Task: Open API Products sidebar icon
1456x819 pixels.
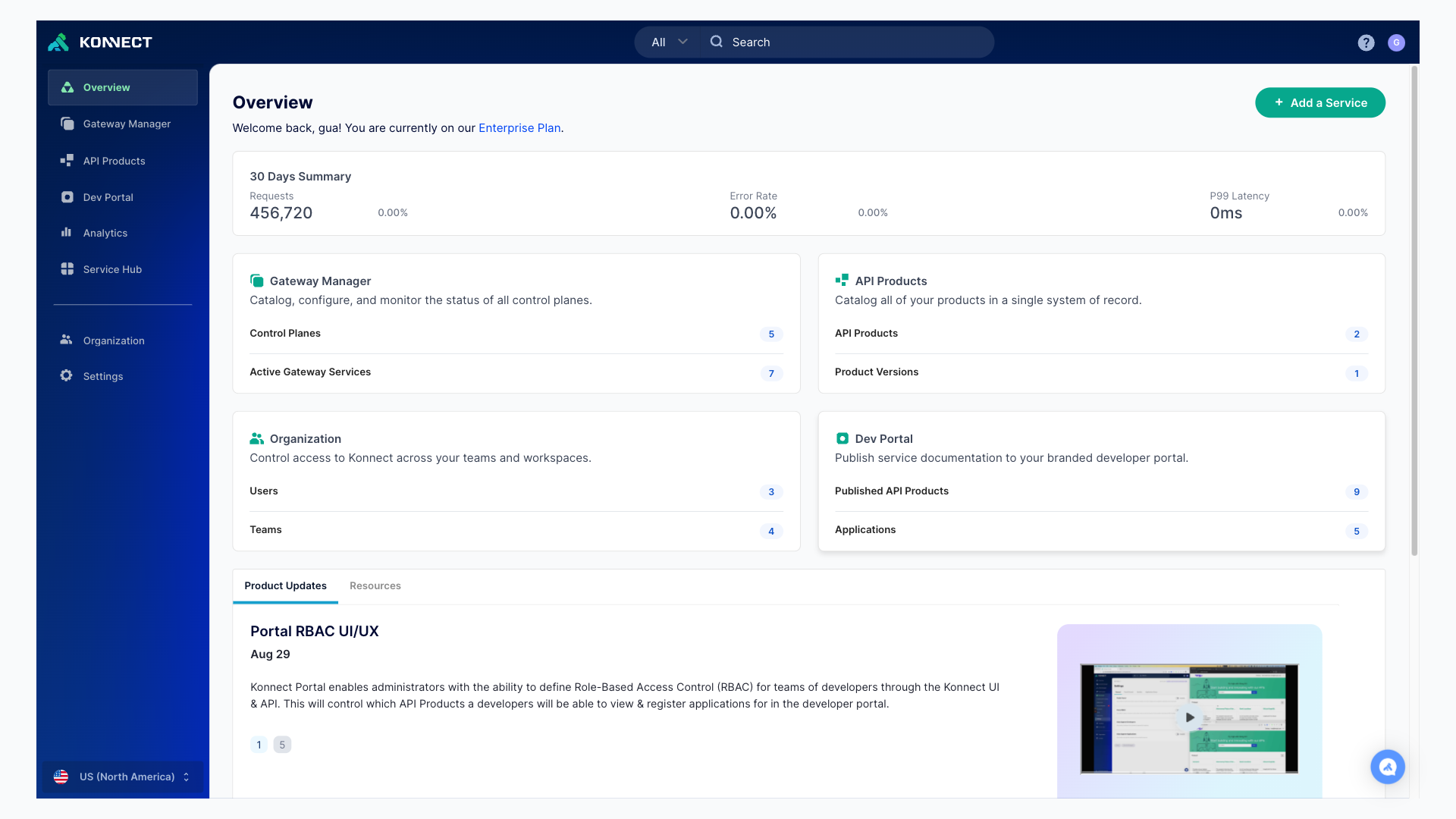Action: [x=67, y=161]
